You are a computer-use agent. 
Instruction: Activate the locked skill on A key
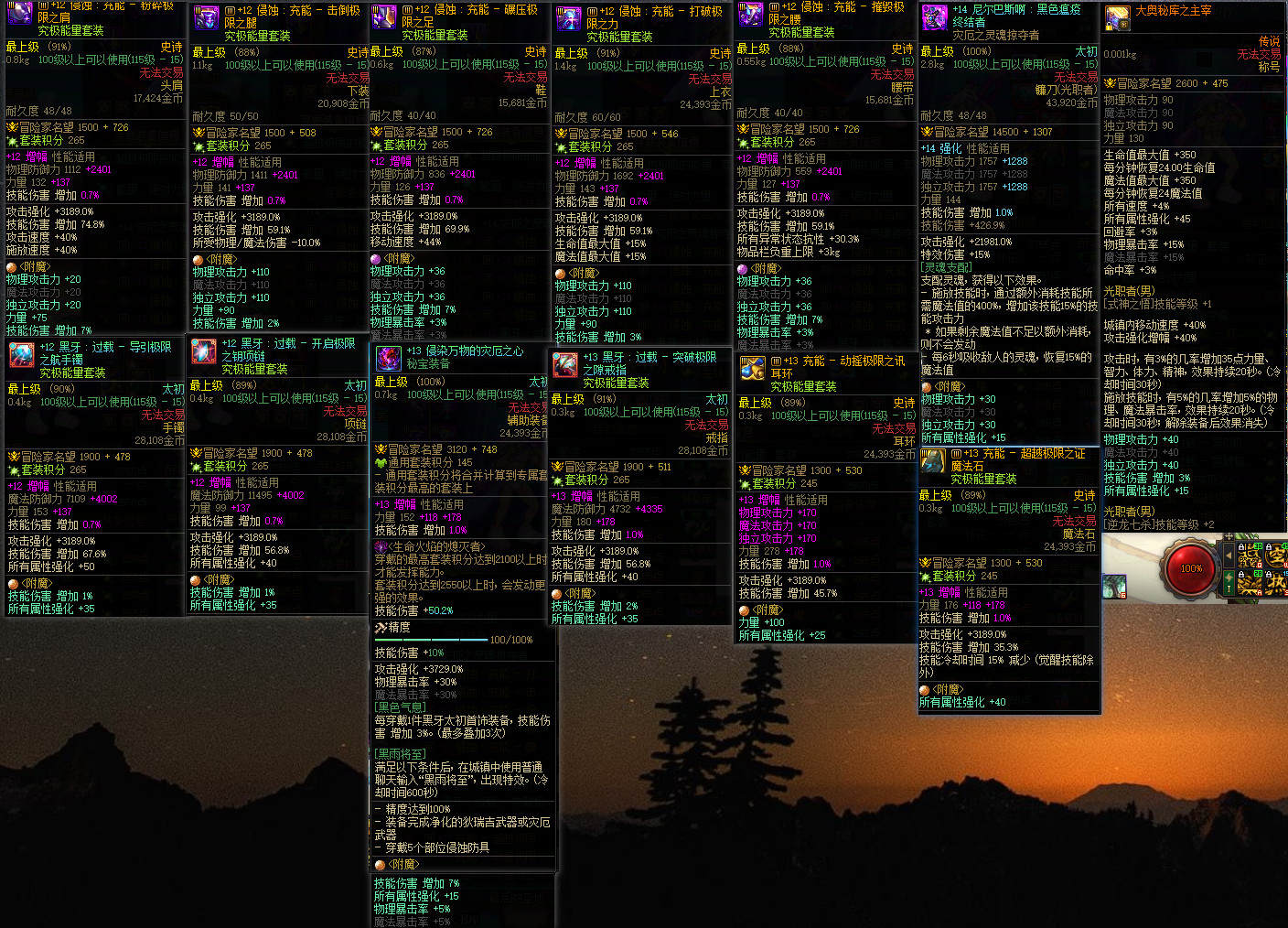(x=1250, y=583)
